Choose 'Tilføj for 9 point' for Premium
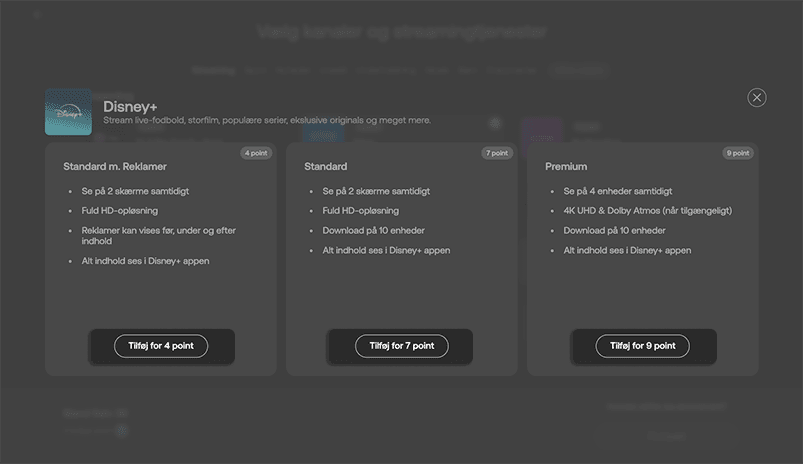 (x=642, y=346)
